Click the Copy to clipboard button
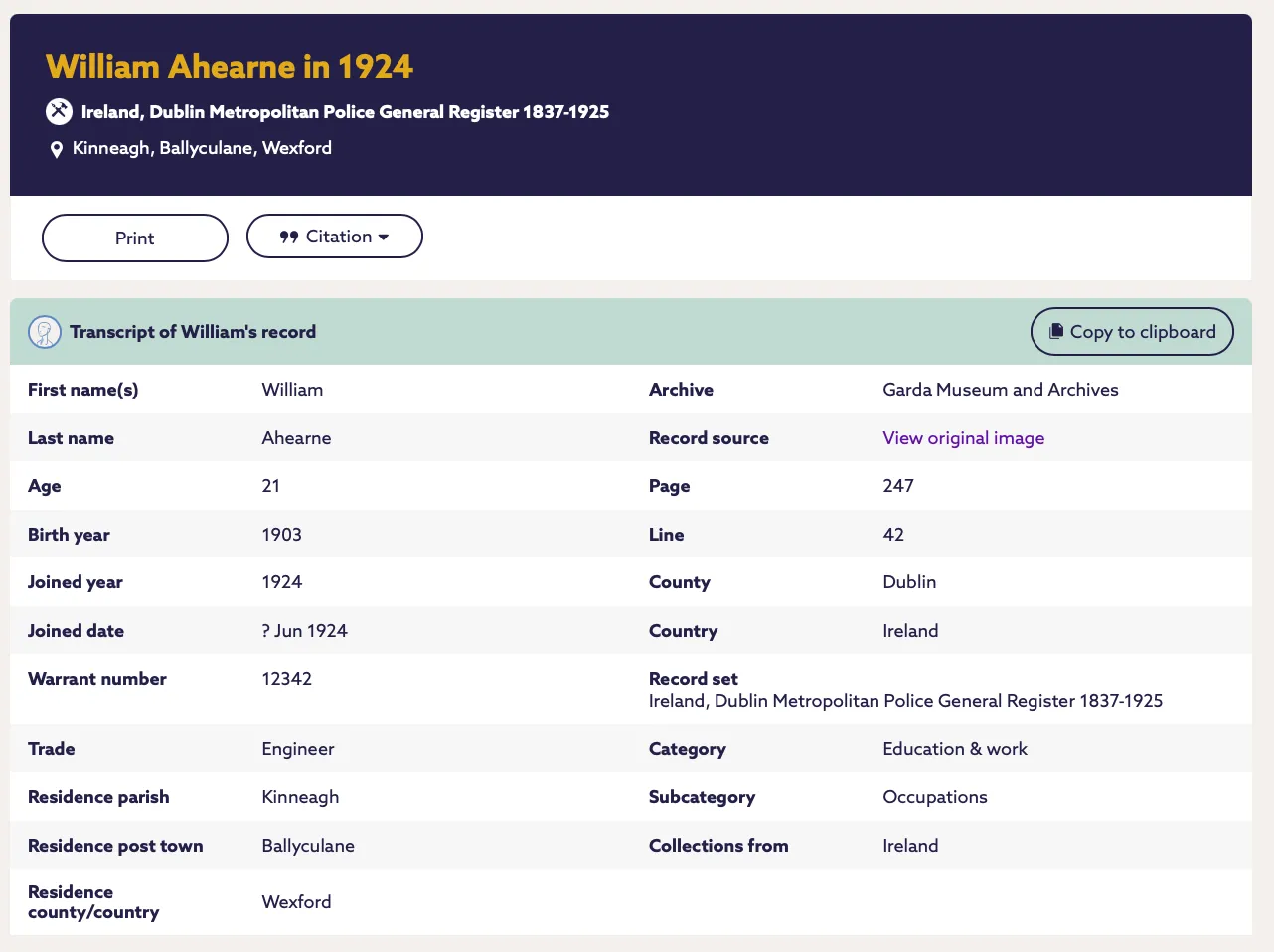The height and width of the screenshot is (952, 1274). coord(1132,331)
